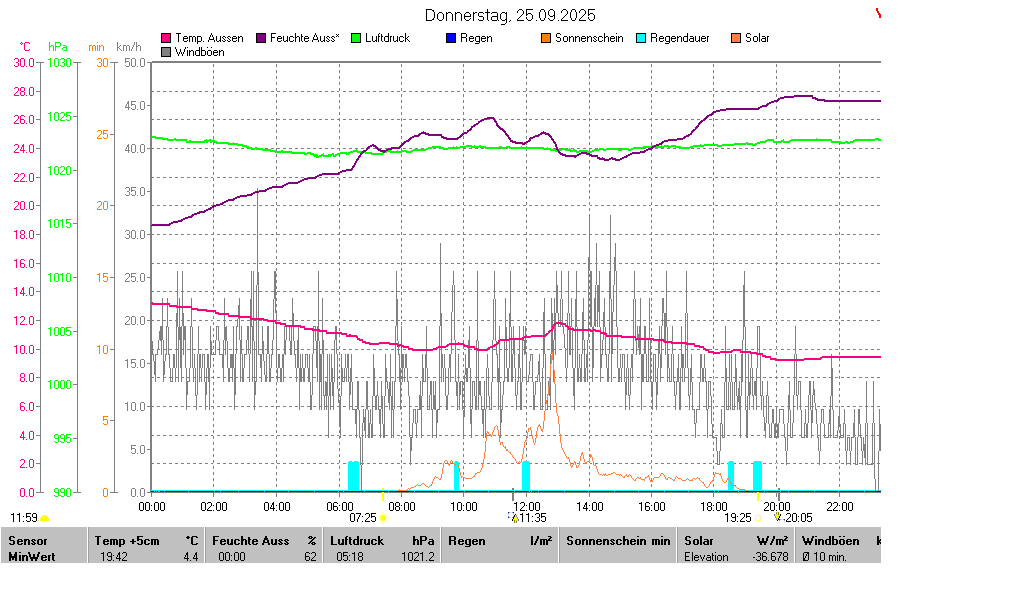Select the Sensor column header

27,541
